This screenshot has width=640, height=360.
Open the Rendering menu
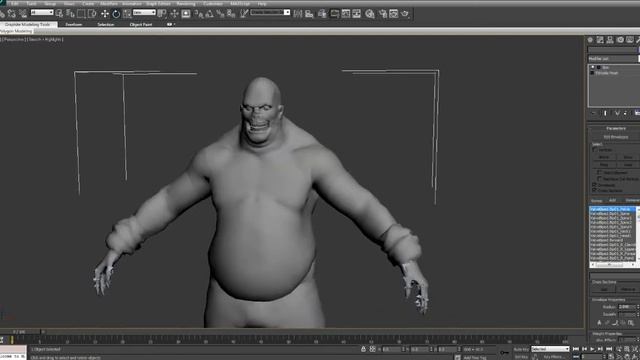(x=186, y=4)
